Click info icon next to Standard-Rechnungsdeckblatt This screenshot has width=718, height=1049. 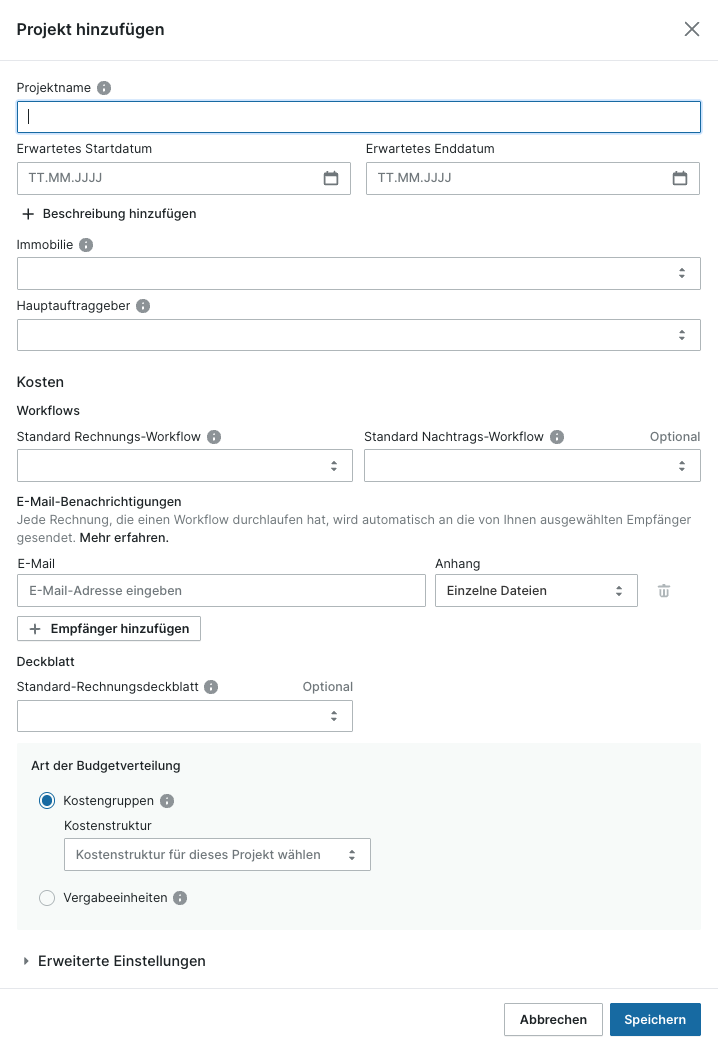(x=211, y=687)
